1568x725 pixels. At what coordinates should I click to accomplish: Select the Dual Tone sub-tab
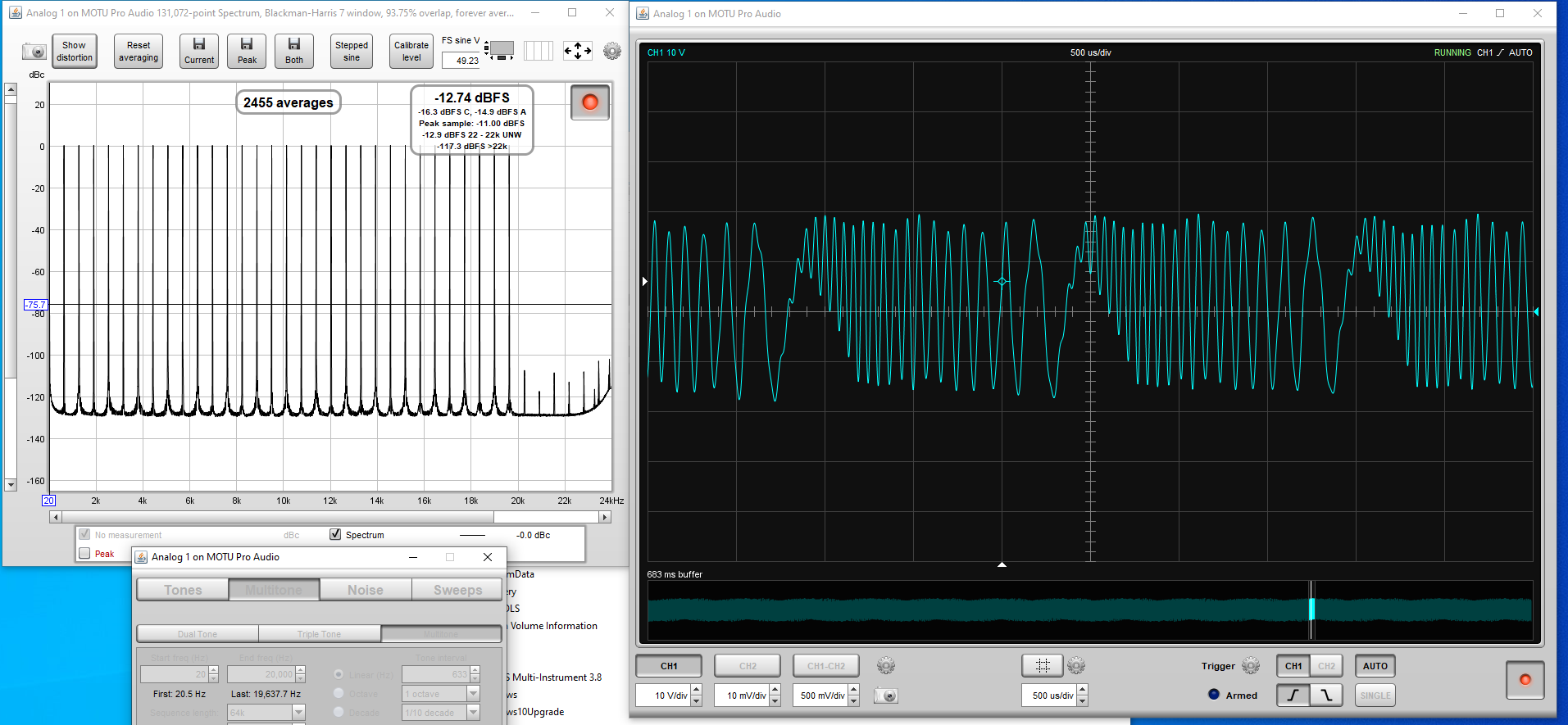[198, 634]
